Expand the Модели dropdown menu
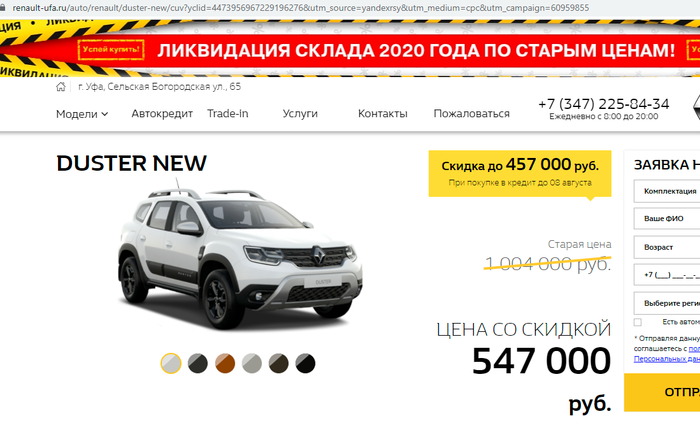 coord(82,114)
